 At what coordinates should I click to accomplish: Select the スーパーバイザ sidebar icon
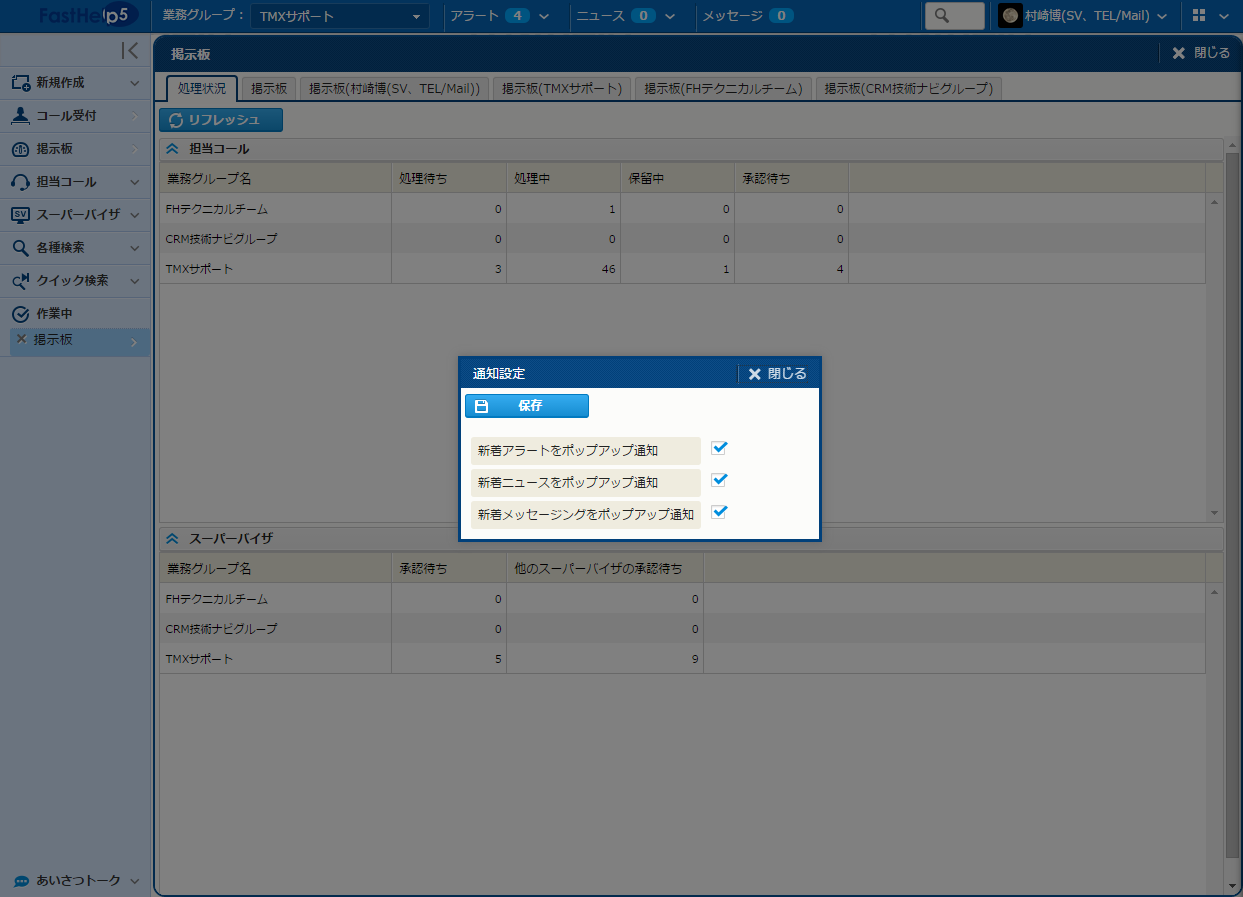(21, 215)
